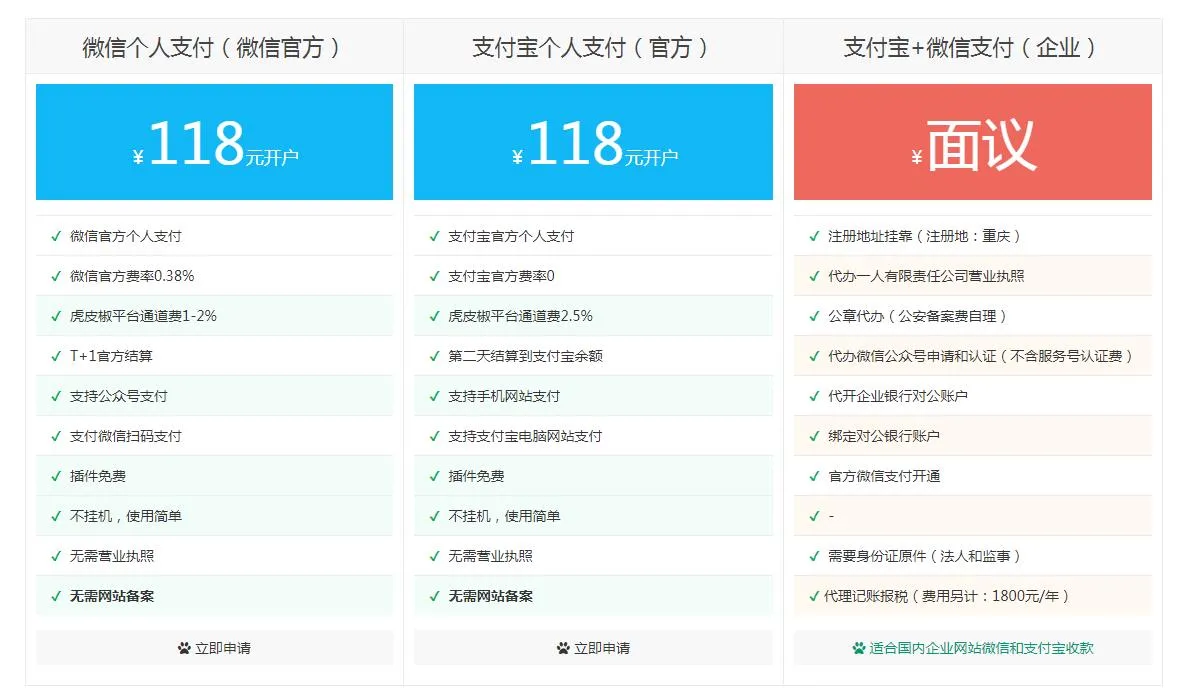Click the paw icon in WeChat column's 立即申请
This screenshot has height=695, width=1188.
tap(184, 648)
